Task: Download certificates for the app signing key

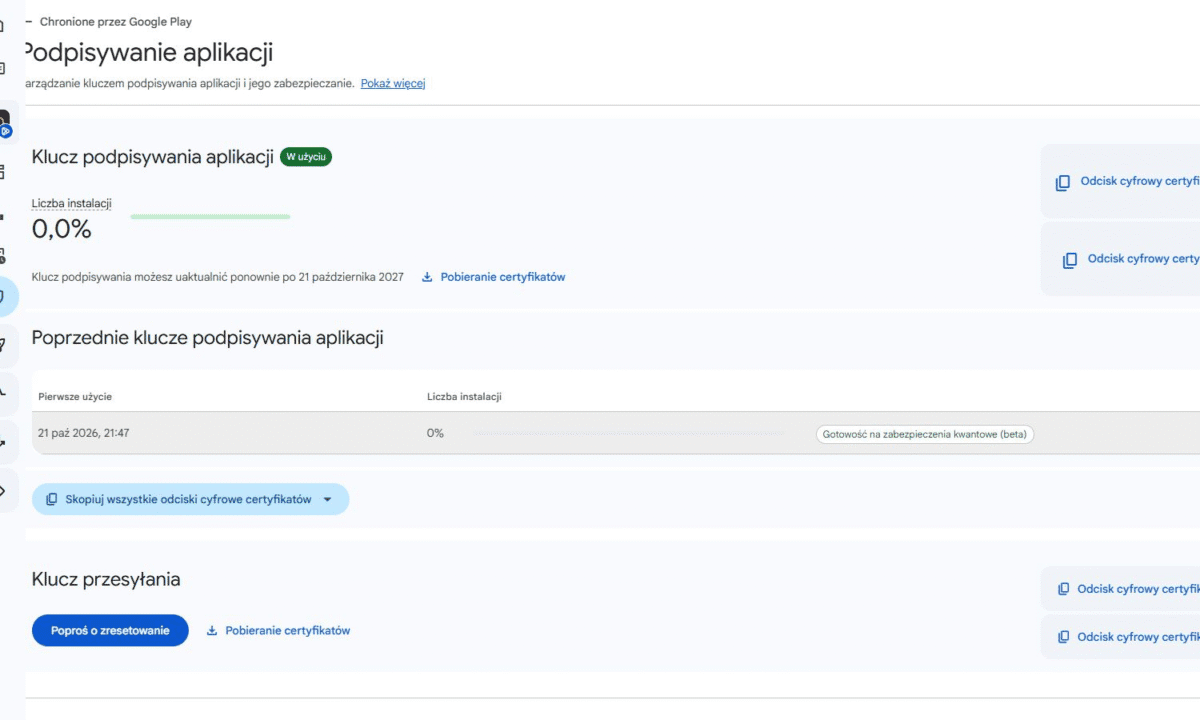Action: (x=493, y=277)
